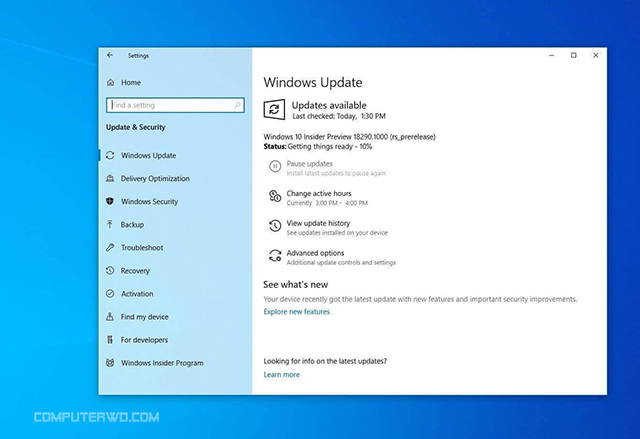Click the back arrow in Settings
Screen dimensions: 640x439
pos(110,55)
